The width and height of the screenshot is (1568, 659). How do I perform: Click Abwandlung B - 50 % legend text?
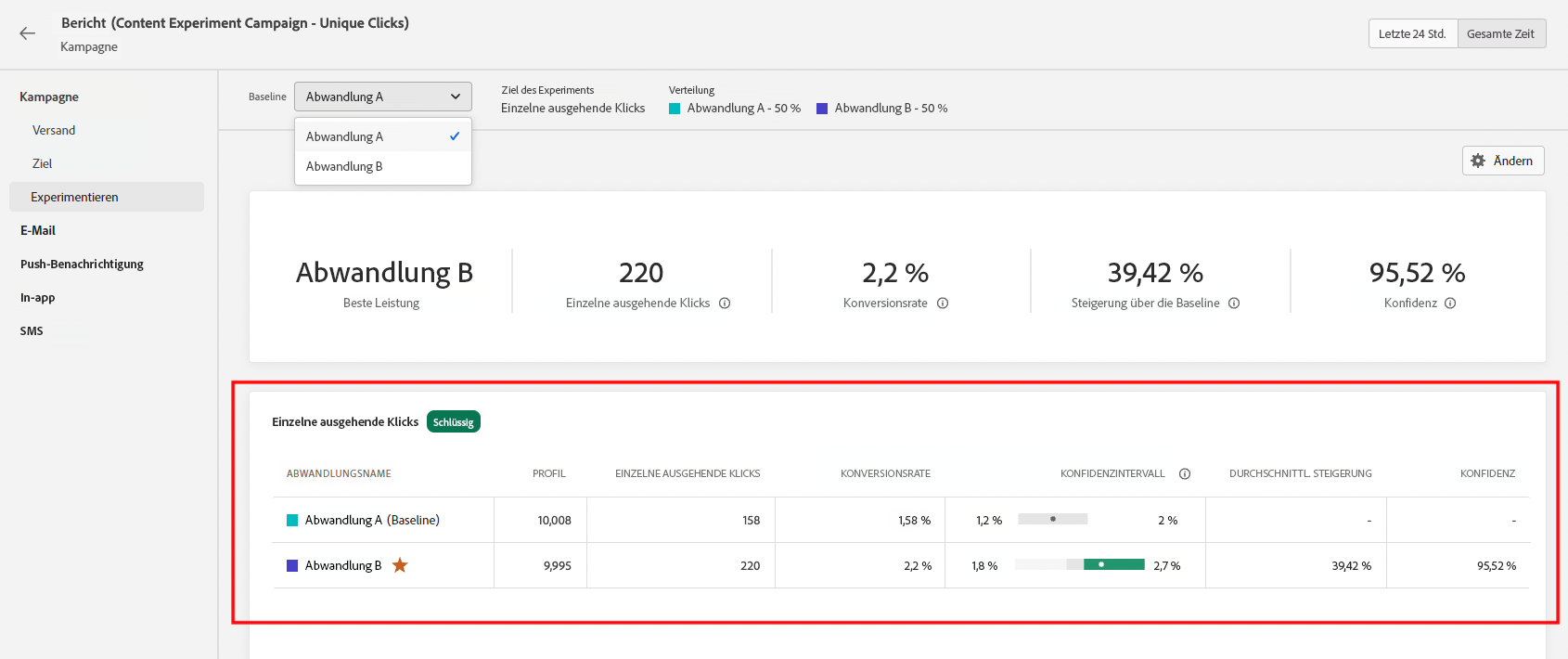(x=891, y=108)
